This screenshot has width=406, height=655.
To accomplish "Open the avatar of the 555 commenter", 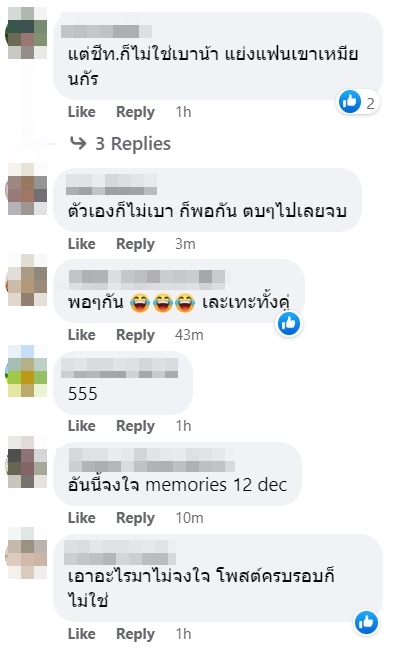I will click(x=28, y=371).
